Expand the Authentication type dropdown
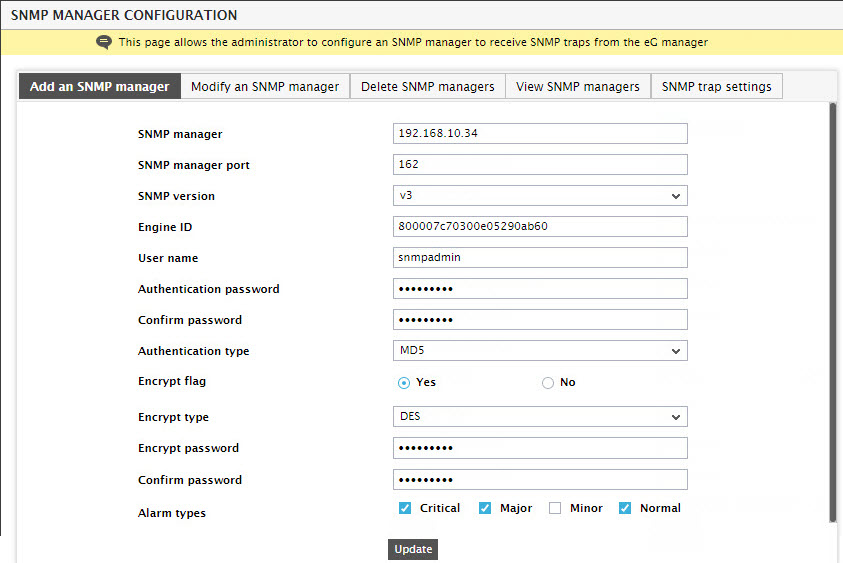Viewport: 843px width, 563px height. pos(540,351)
